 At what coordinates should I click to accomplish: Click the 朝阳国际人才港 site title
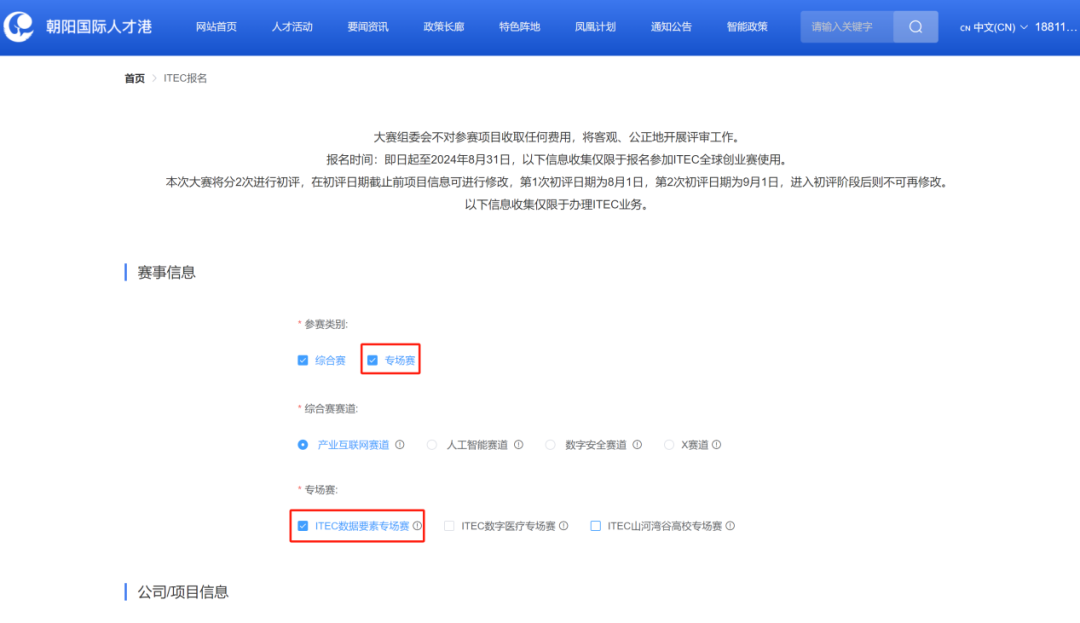[98, 27]
